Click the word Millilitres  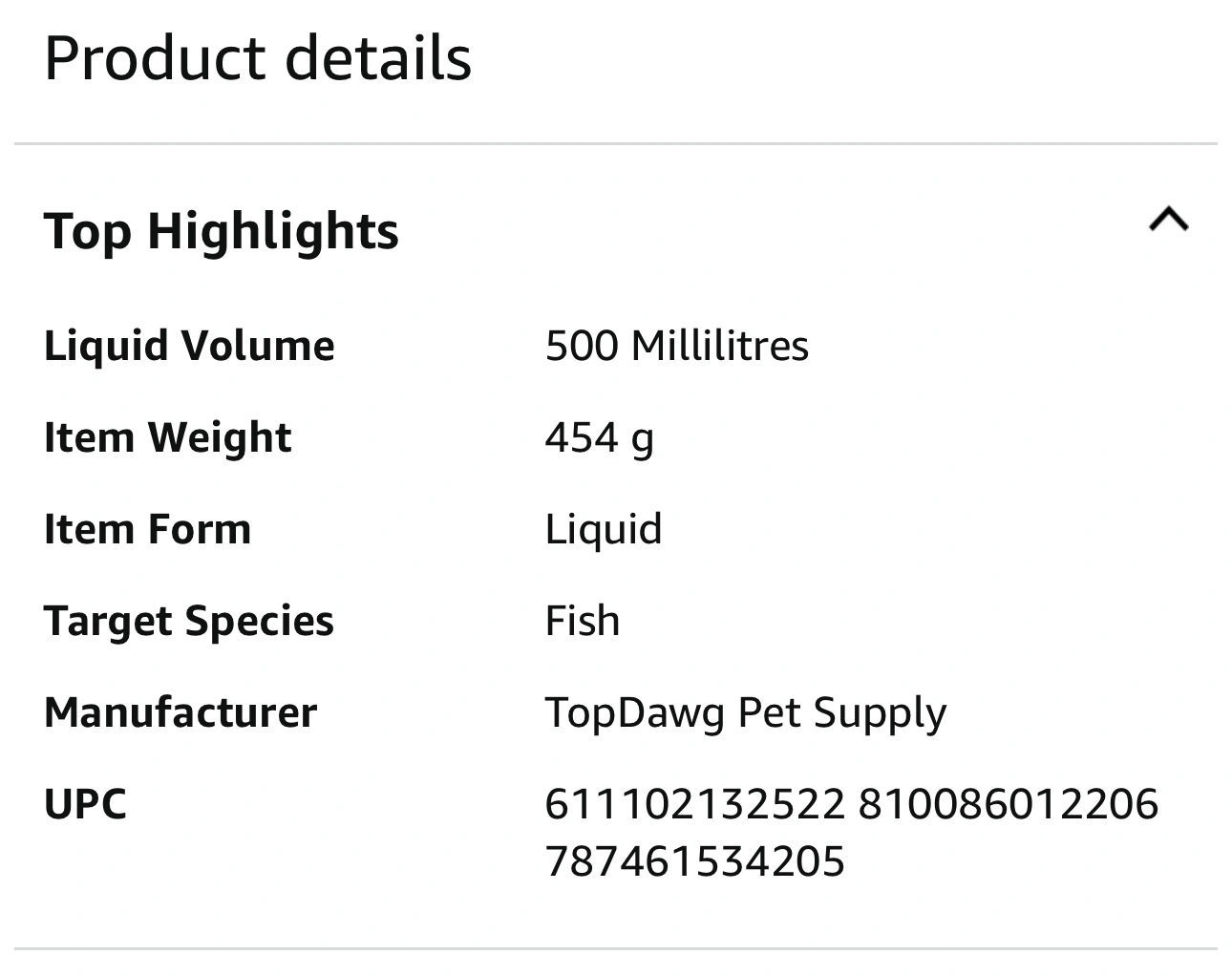(x=719, y=346)
